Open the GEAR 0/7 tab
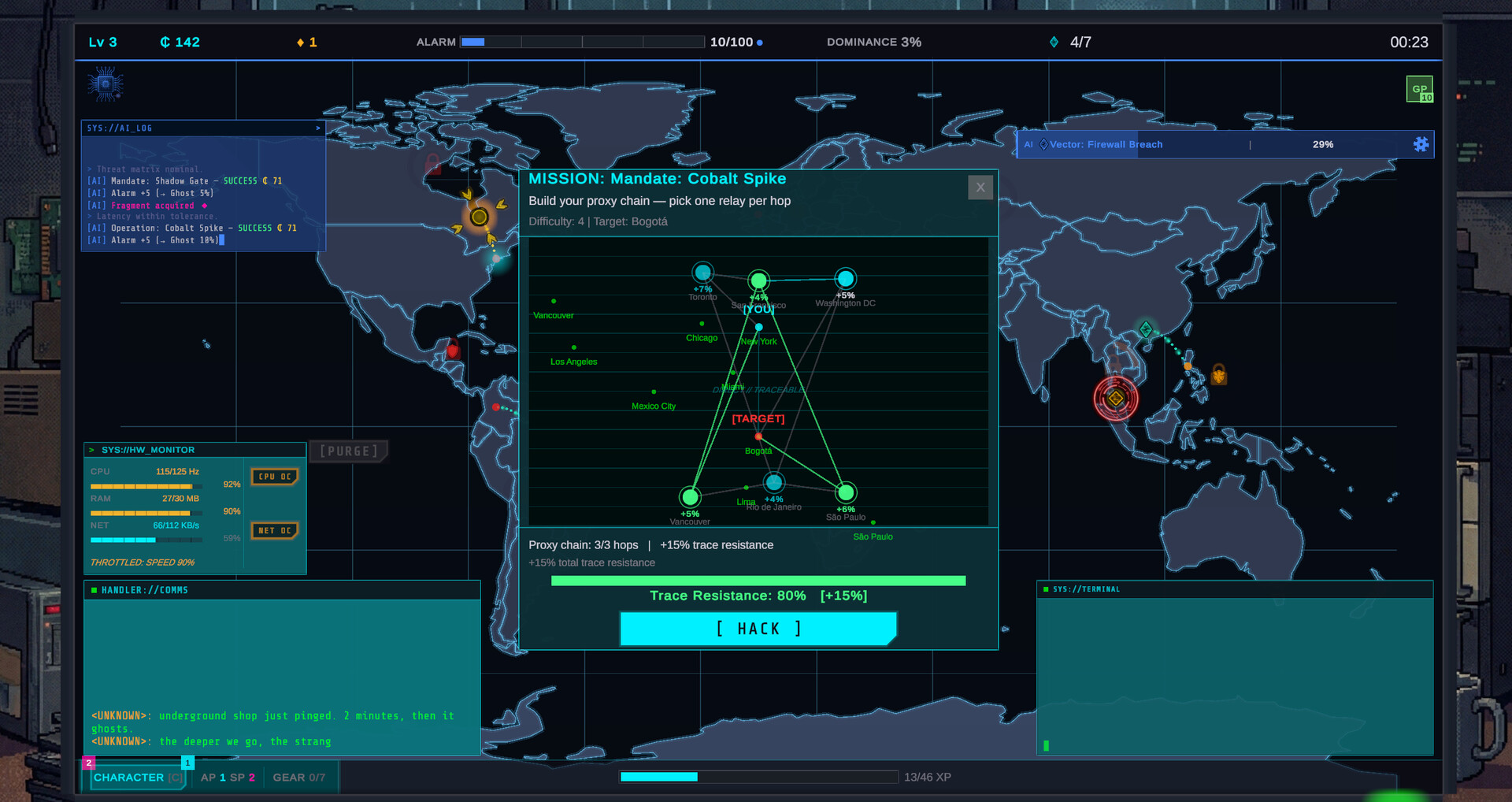The width and height of the screenshot is (1512, 802). coord(299,778)
